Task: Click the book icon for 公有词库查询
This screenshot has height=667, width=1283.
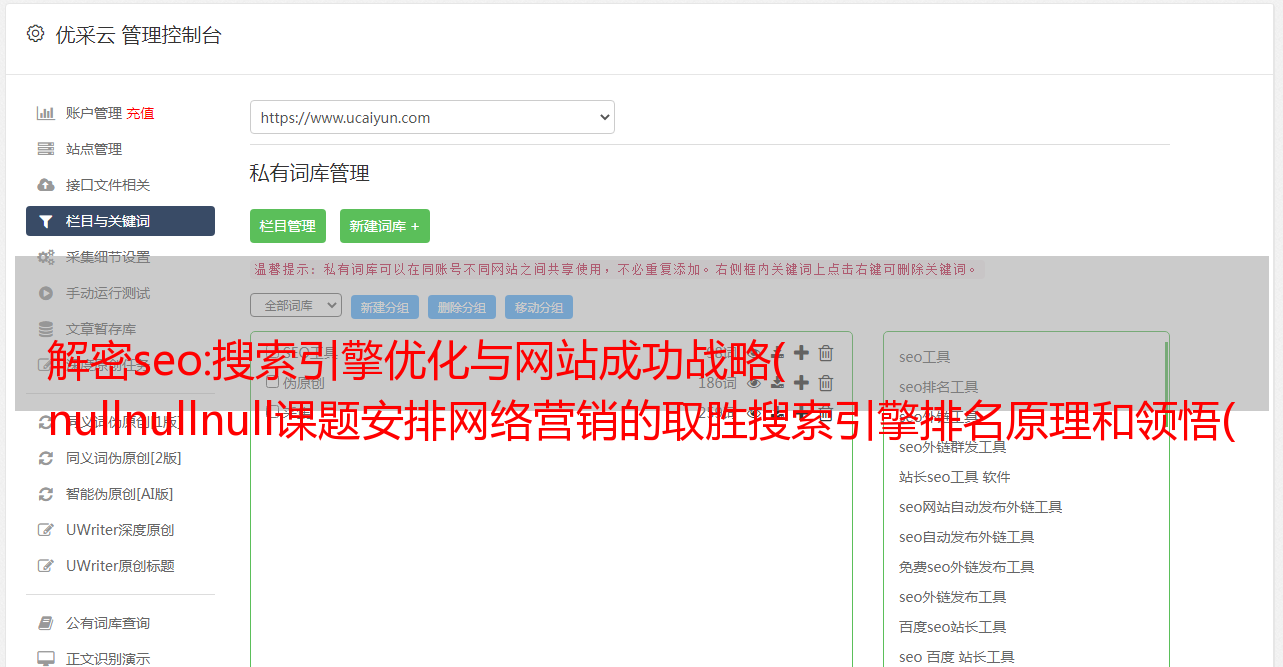Action: coord(45,623)
